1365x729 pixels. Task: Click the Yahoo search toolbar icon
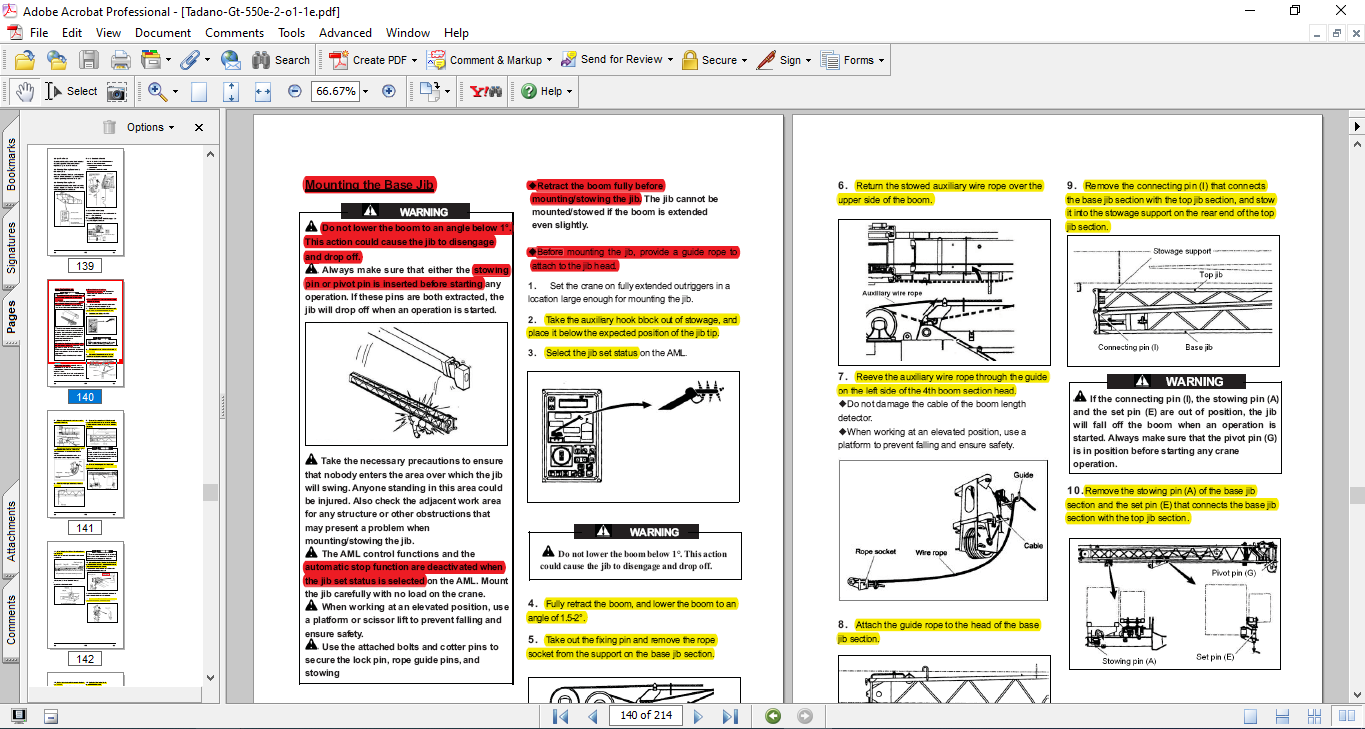[486, 91]
